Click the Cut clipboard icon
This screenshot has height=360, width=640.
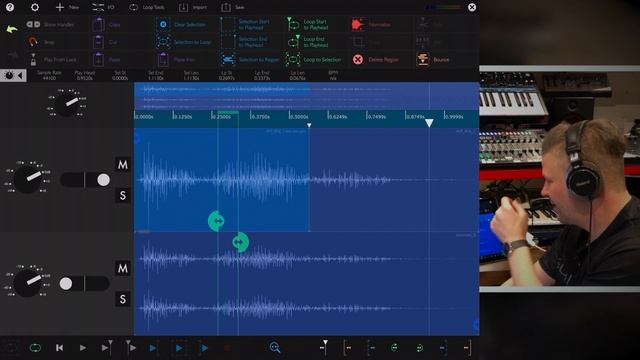click(98, 42)
